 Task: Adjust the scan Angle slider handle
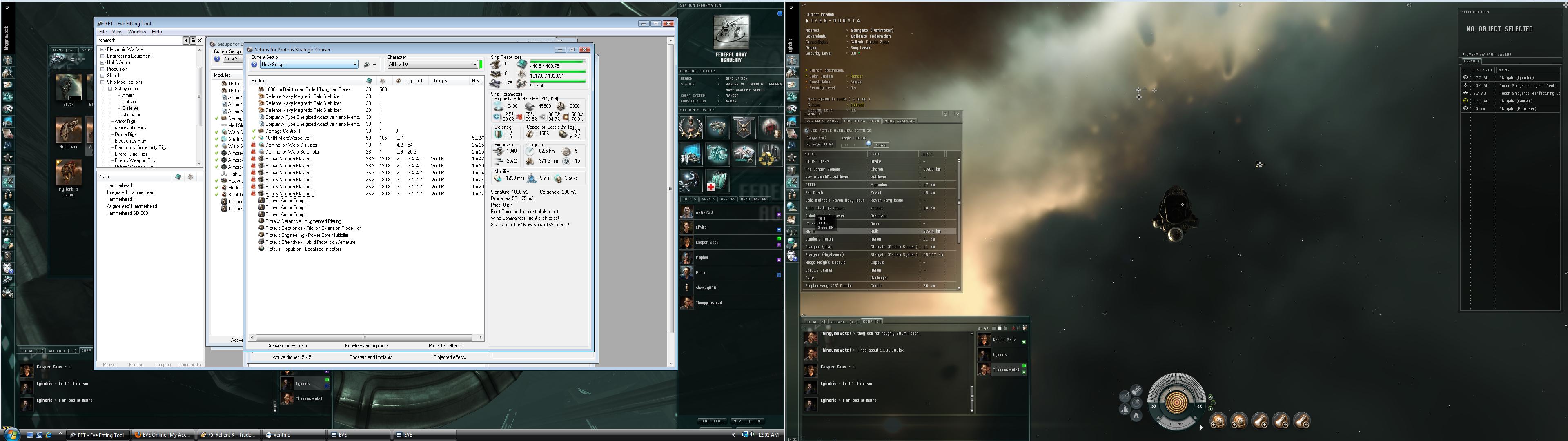point(869,144)
